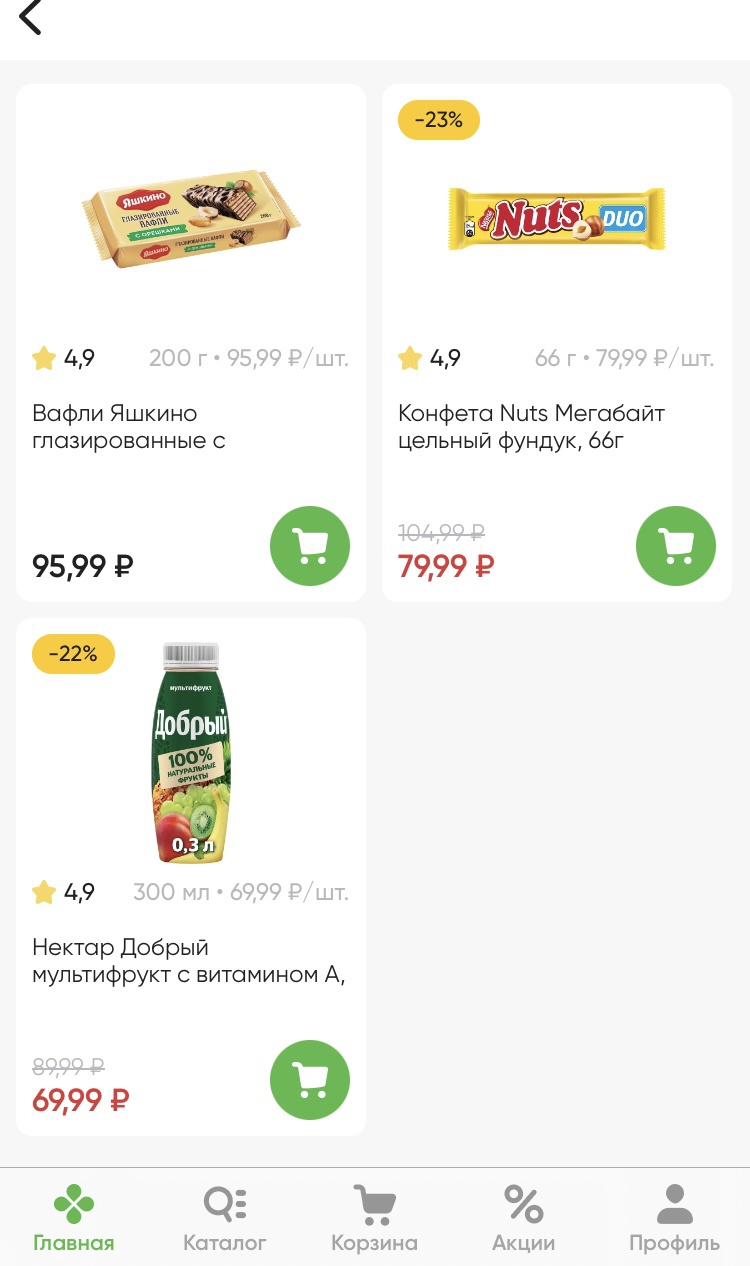Tap the 69,99 ₽ sale price
Viewport: 750px width, 1266px height.
[x=81, y=1100]
